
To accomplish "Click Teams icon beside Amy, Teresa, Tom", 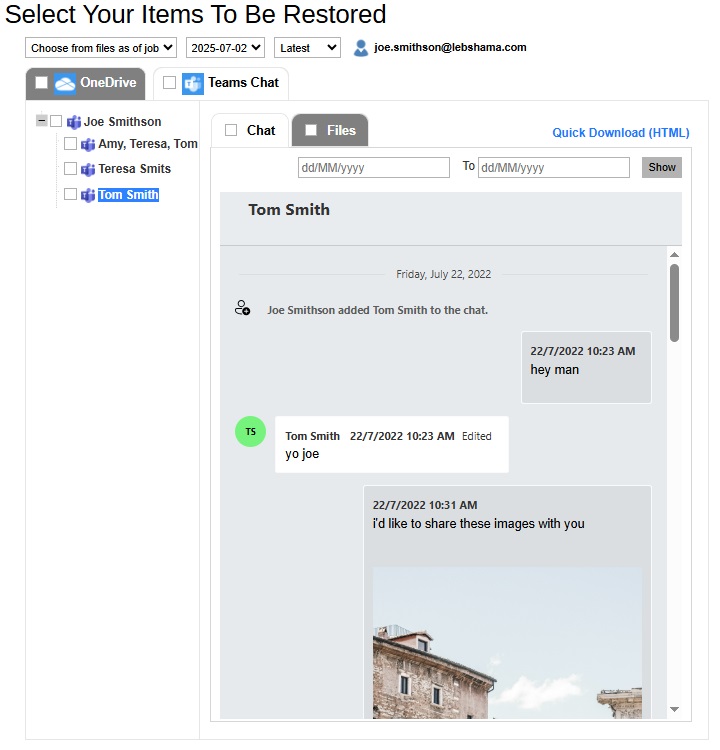I will [x=88, y=144].
